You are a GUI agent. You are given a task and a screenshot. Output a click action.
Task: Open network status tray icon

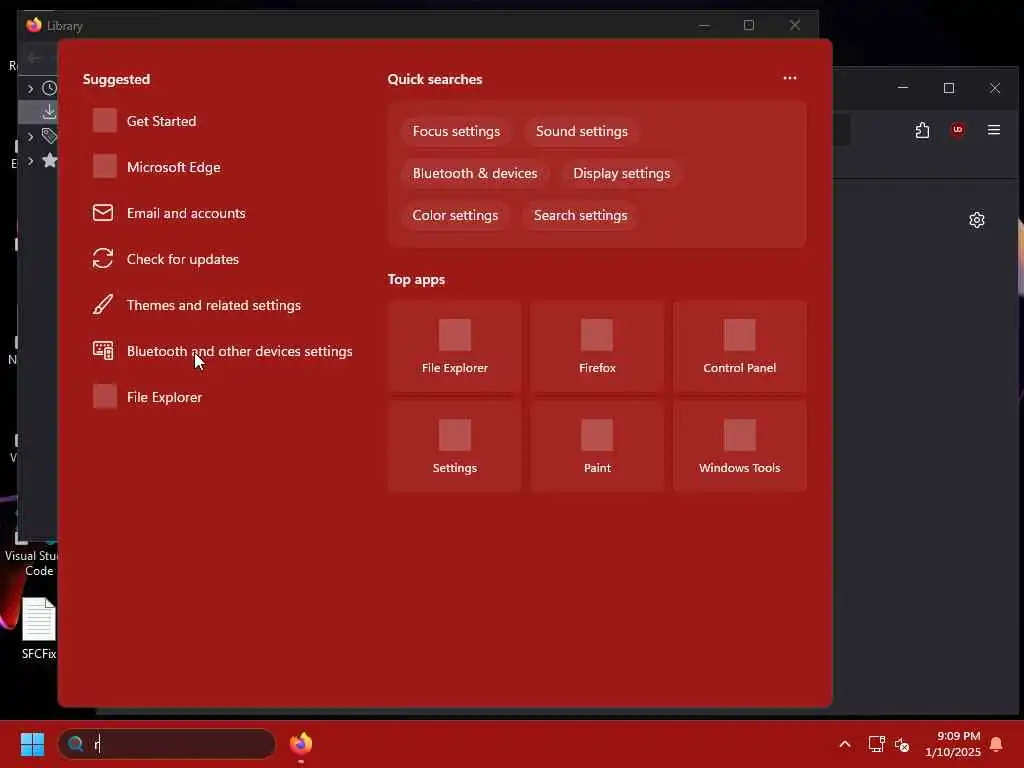click(876, 744)
